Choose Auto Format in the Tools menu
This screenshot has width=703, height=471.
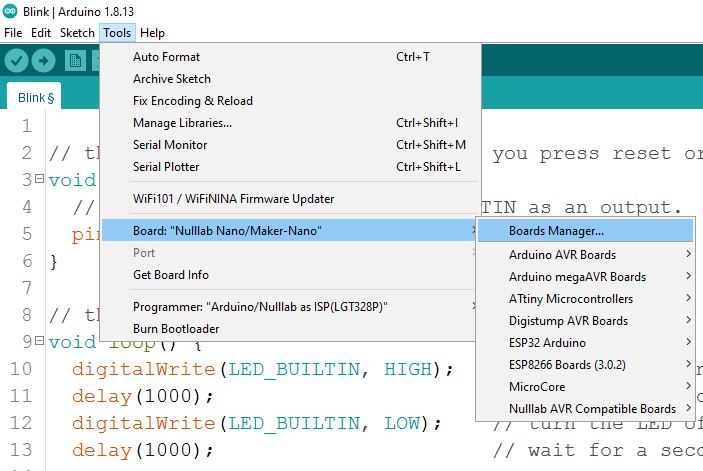[x=166, y=57]
